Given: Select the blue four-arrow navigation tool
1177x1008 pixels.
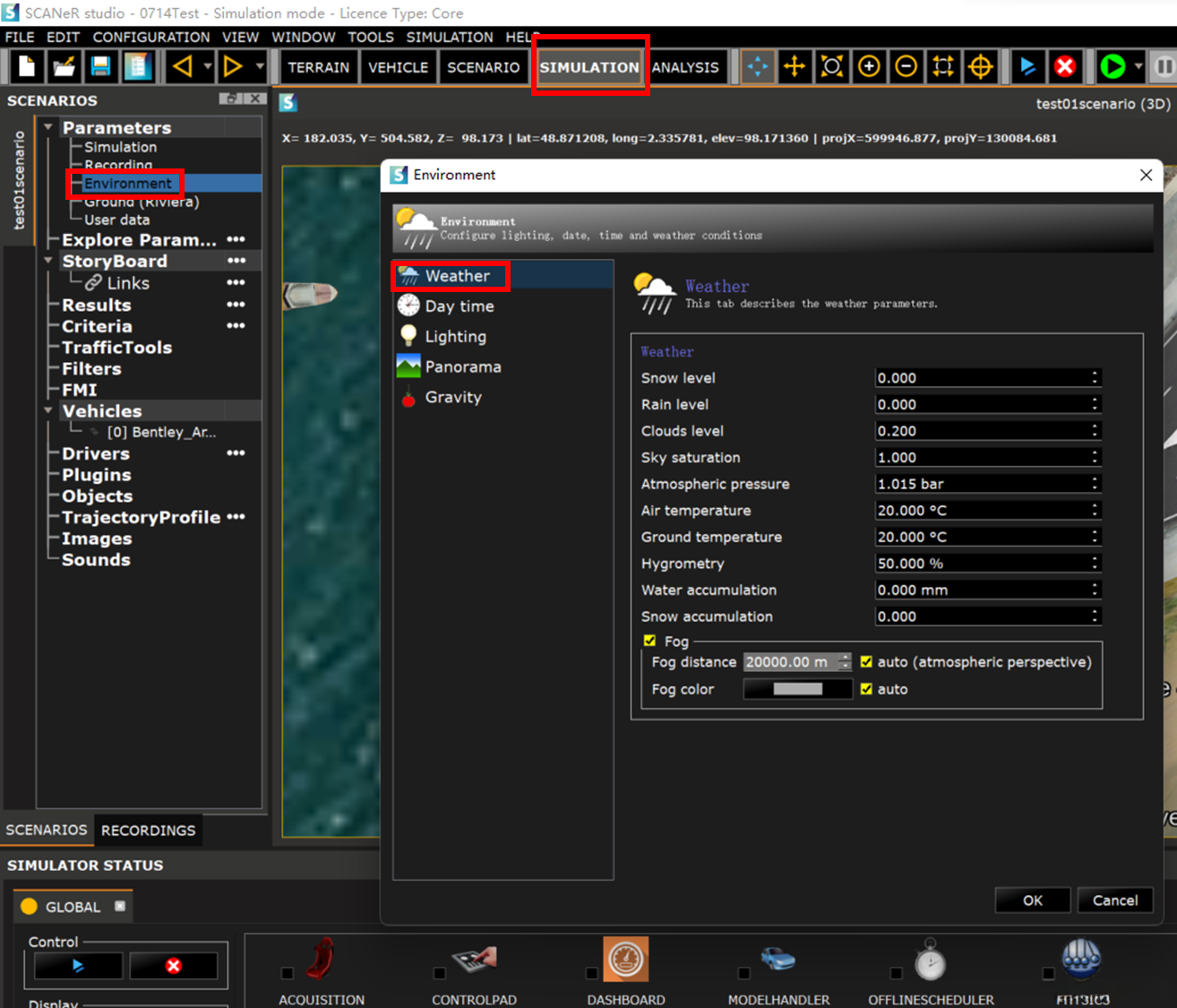Looking at the screenshot, I should [758, 66].
